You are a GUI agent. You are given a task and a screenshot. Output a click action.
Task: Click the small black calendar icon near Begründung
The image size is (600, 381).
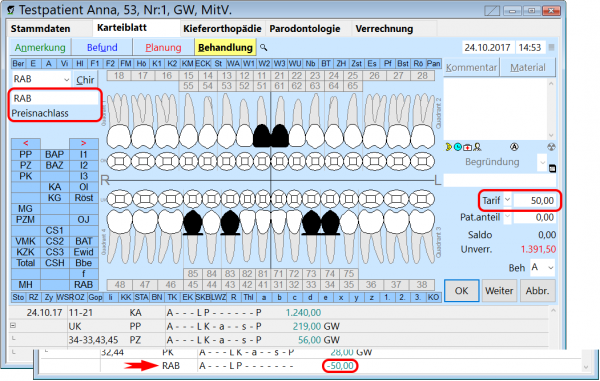552,168
